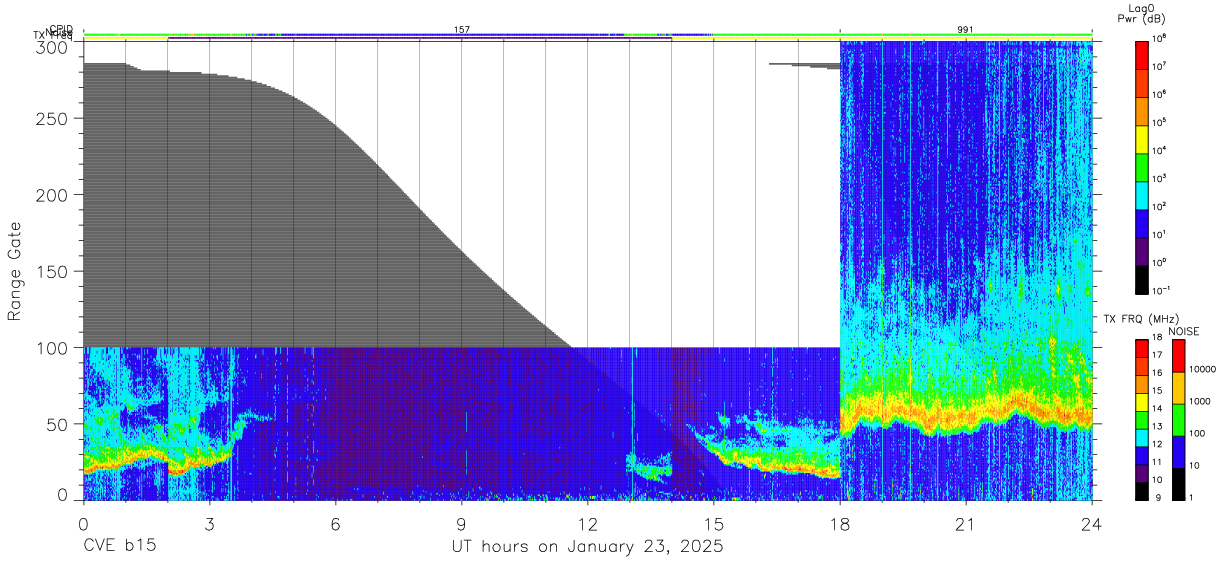Click the x-axis tick label '3'
Image resolution: width=1228 pixels, height=567 pixels.
point(209,525)
